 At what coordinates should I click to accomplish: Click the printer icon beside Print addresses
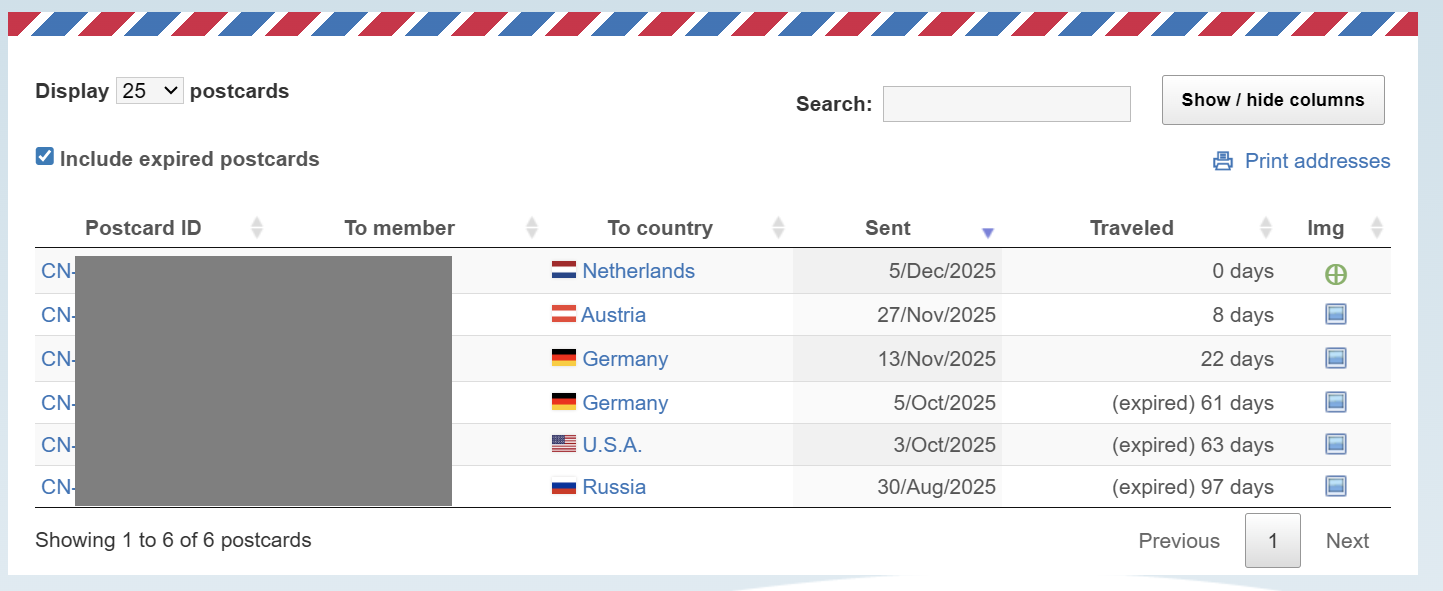click(1223, 161)
